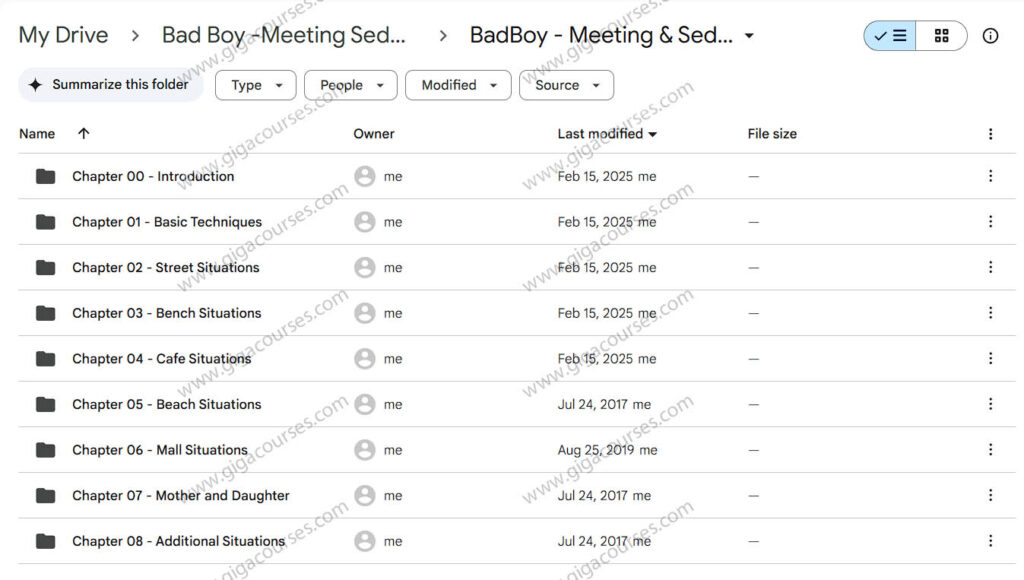Open the Modified filter dropdown
Image resolution: width=1024 pixels, height=580 pixels.
[458, 85]
